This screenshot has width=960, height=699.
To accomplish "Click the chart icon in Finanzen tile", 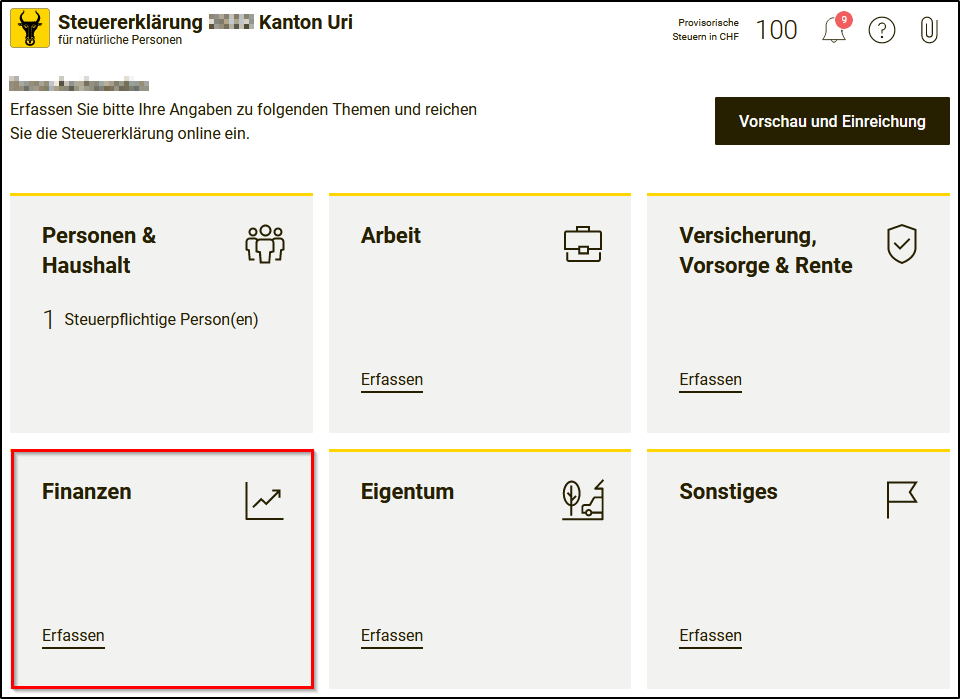I will 265,500.
